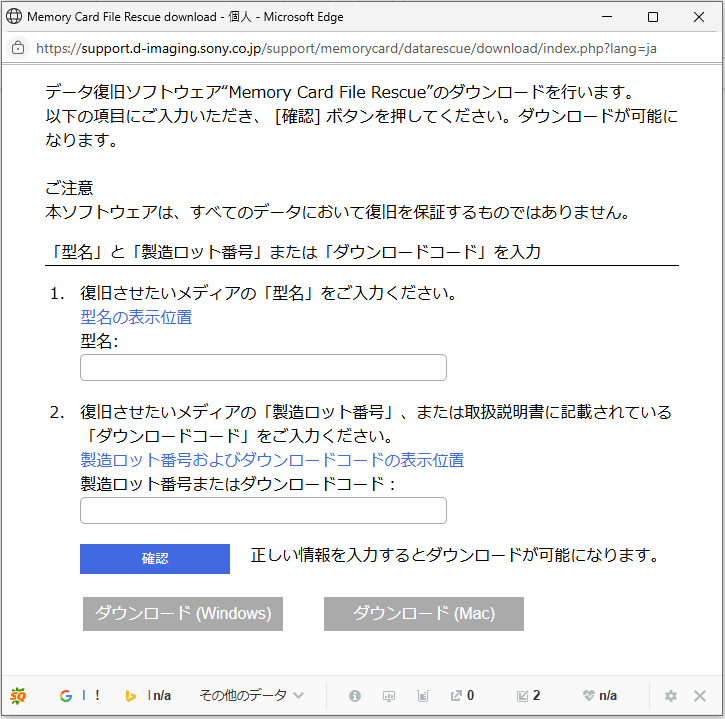Image resolution: width=725 pixels, height=719 pixels.
Task: Open the page info icon in SEO bar
Action: coord(355,695)
